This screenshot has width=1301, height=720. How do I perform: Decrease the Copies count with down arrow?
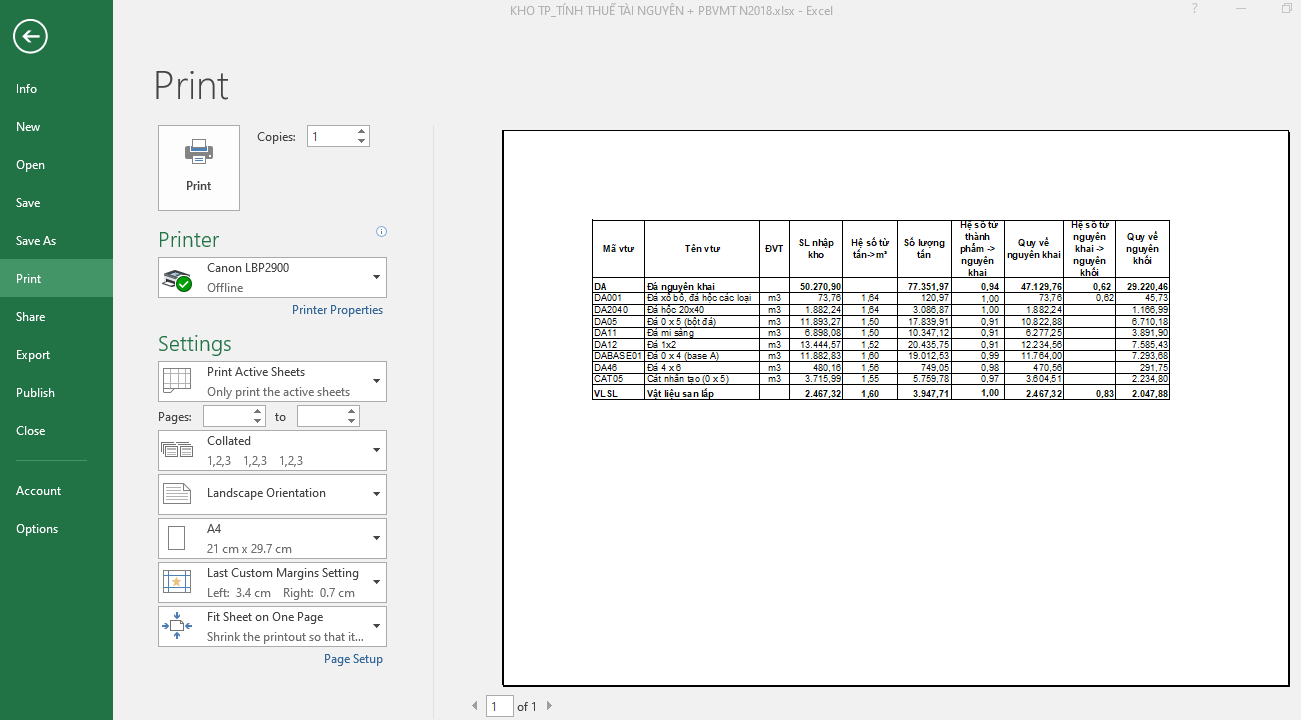(361, 141)
